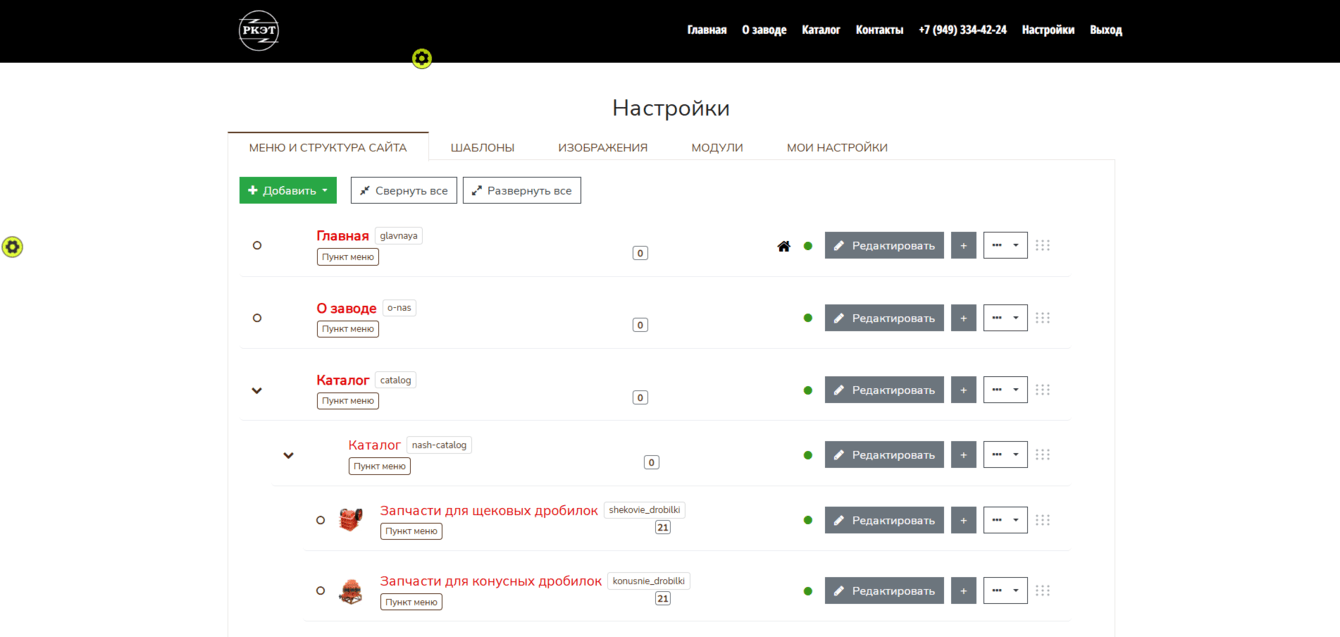Click the plus button for Запчасти для конусных дробилок
The image size is (1340, 637).
963,590
